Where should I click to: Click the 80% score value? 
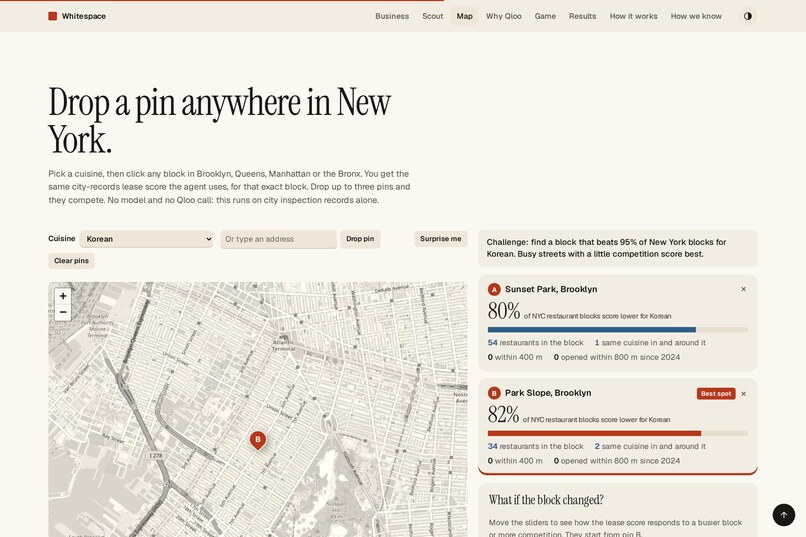504,311
